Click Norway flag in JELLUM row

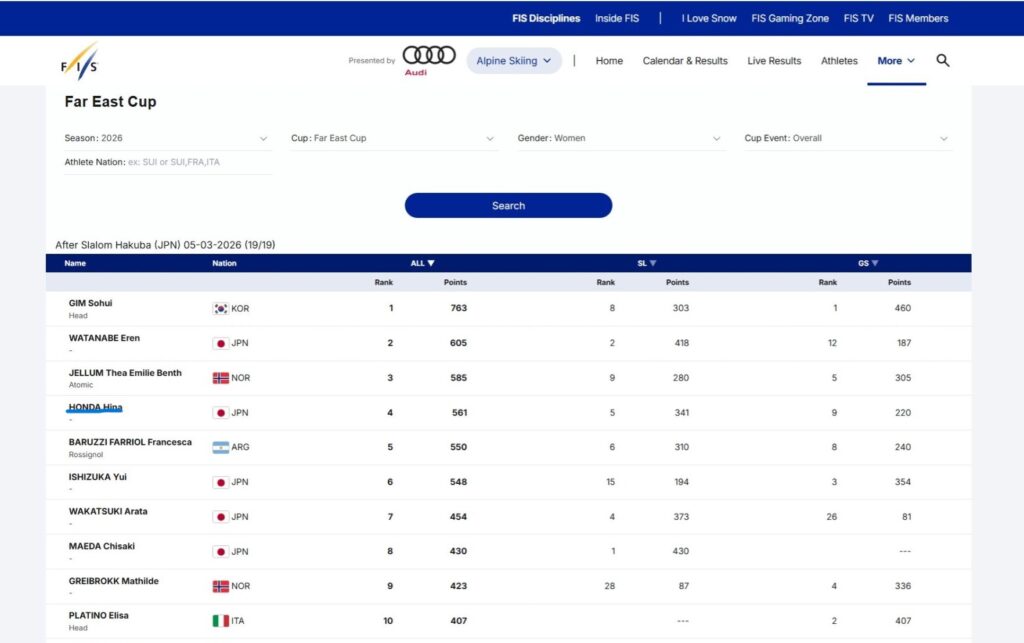(220, 378)
